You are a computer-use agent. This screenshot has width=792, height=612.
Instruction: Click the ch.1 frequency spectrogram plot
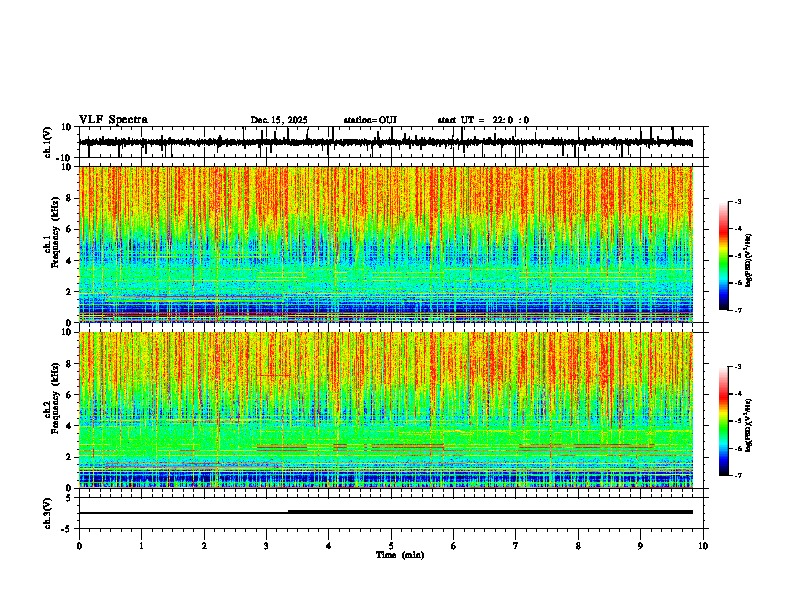pyautogui.click(x=386, y=244)
